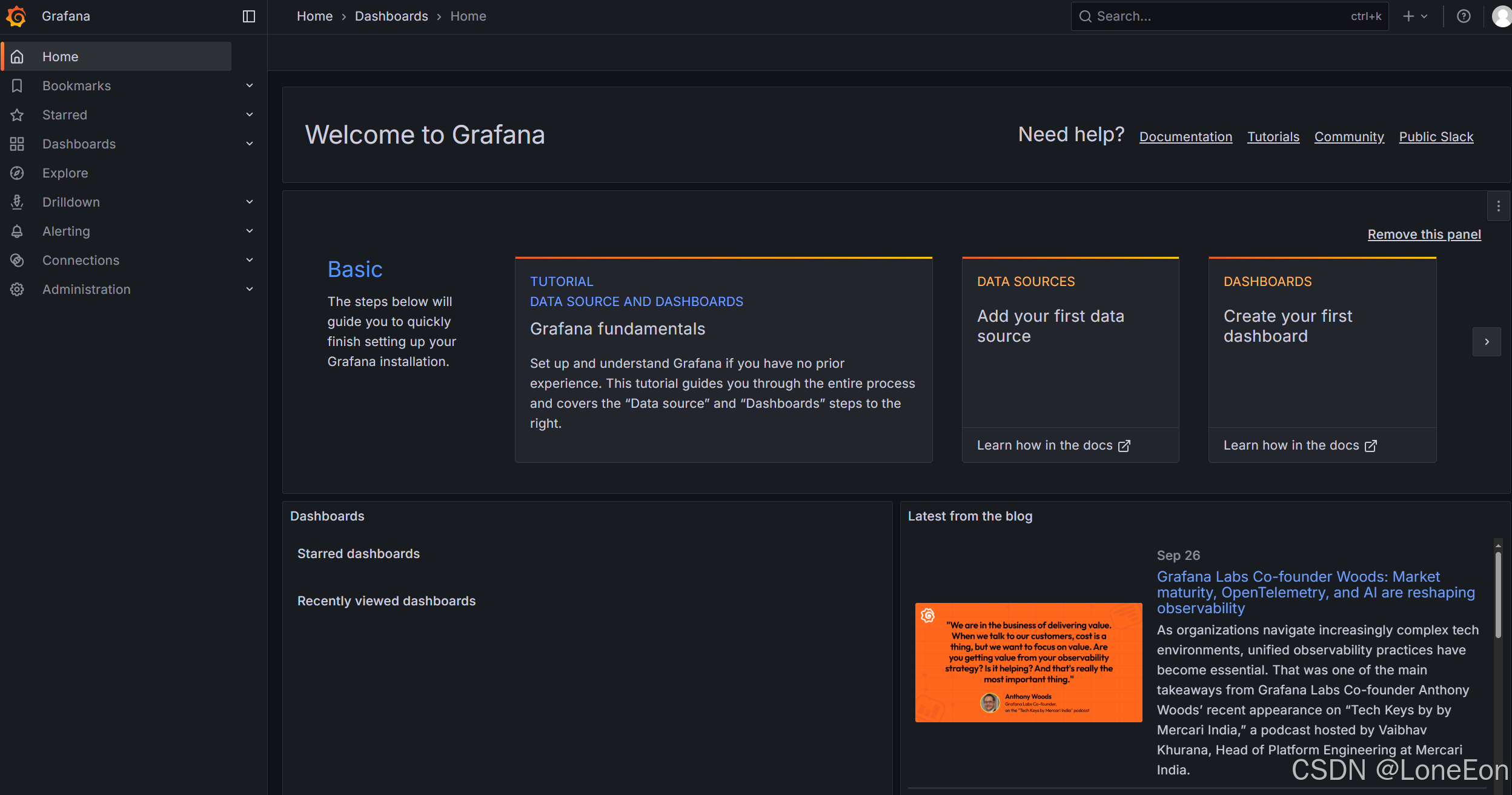Screen dimensions: 1512x795
Task: Expand the Drilldown section chevron
Action: pyautogui.click(x=250, y=202)
